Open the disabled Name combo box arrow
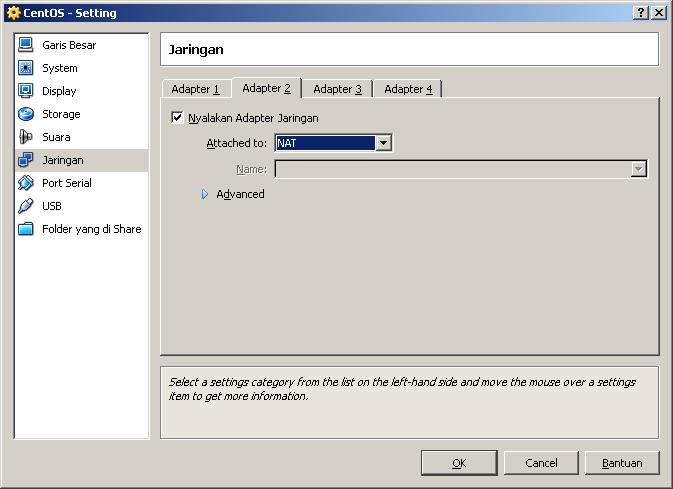673x489 pixels. pos(639,169)
